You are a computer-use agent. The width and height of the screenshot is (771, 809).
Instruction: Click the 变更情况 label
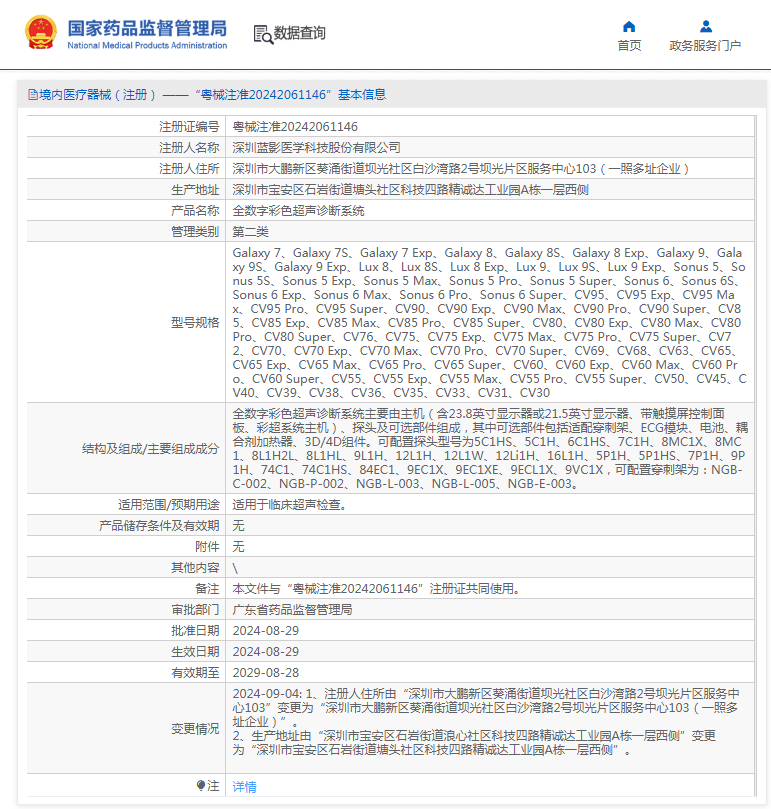195,729
